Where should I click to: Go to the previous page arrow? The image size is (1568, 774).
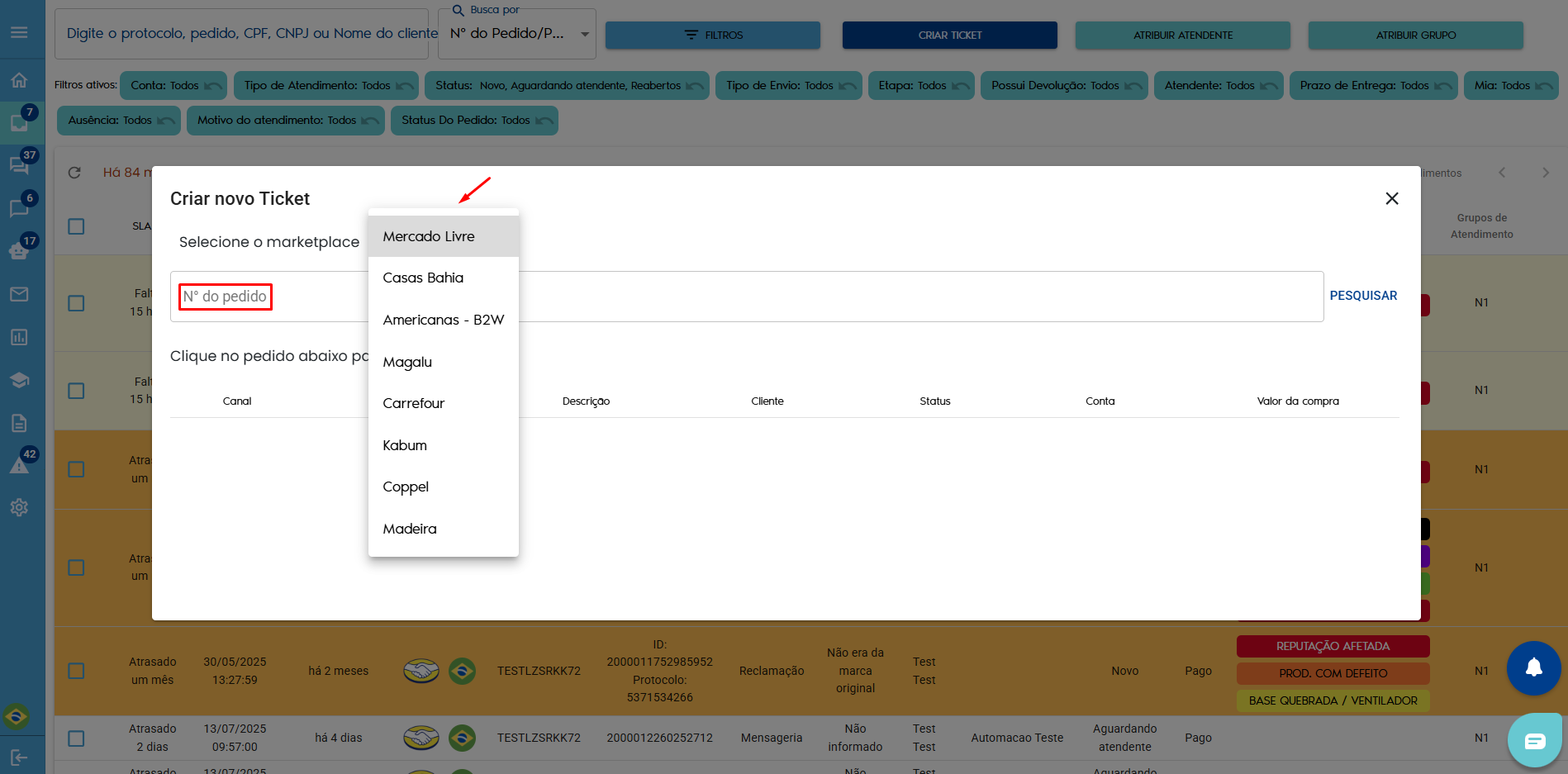(1502, 173)
